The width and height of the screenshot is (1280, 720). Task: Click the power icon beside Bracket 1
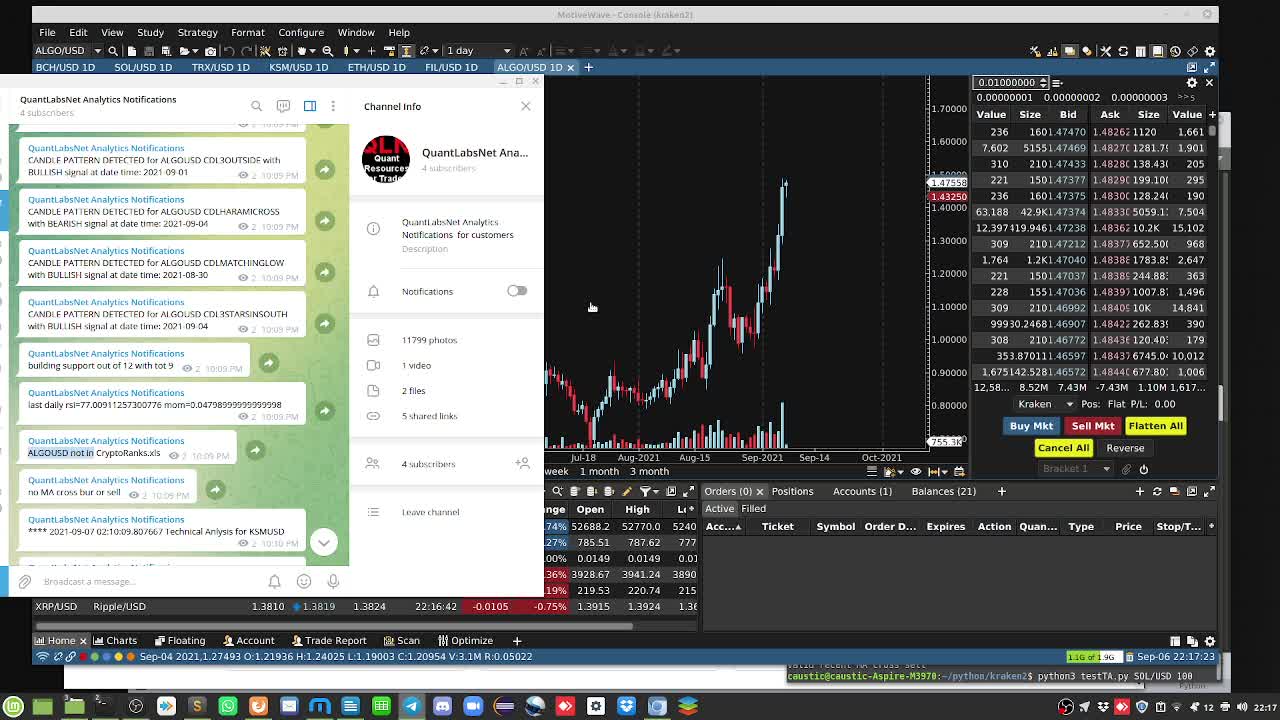tap(1143, 469)
